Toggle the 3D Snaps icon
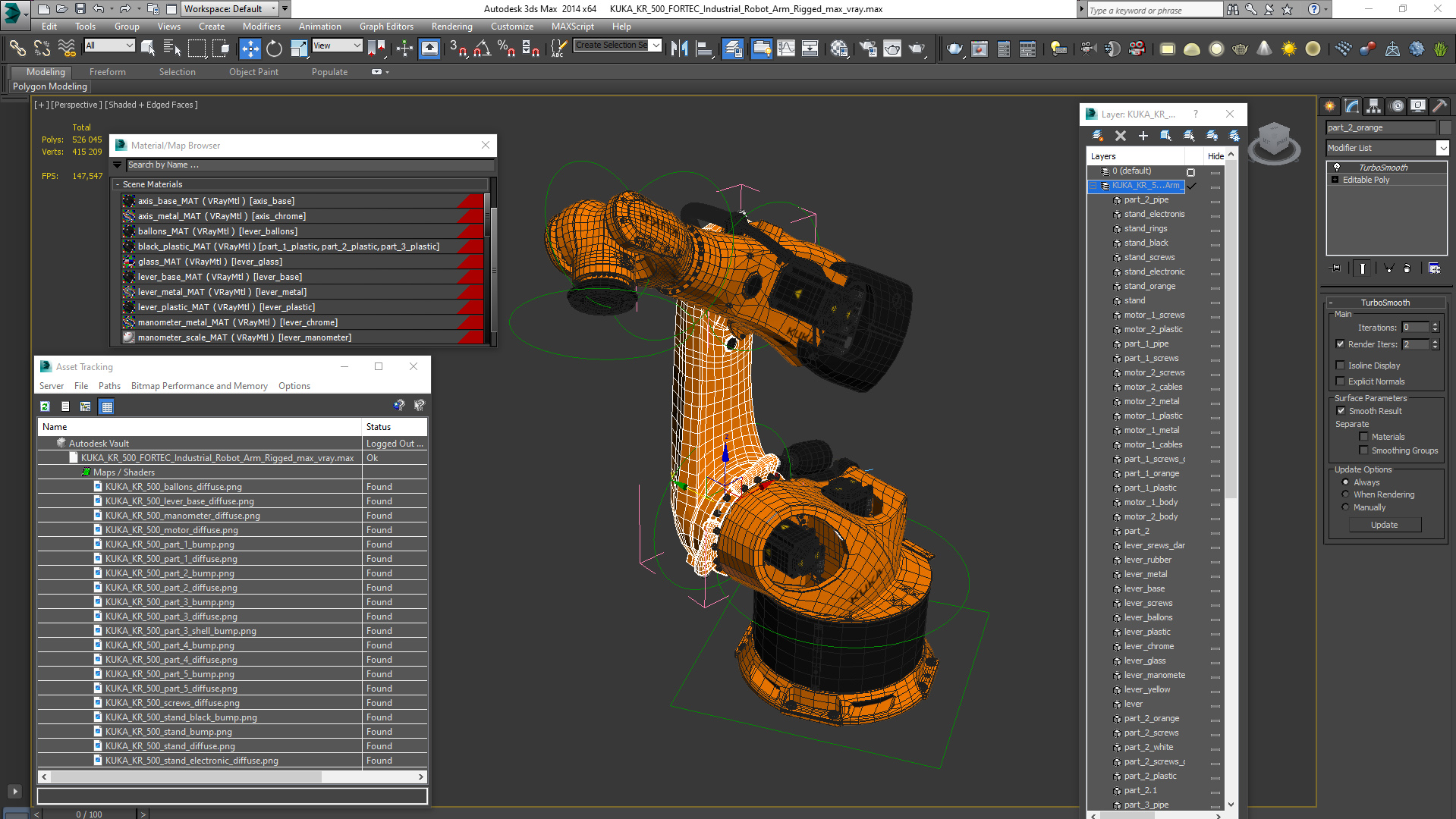The image size is (1456, 819). (x=458, y=49)
